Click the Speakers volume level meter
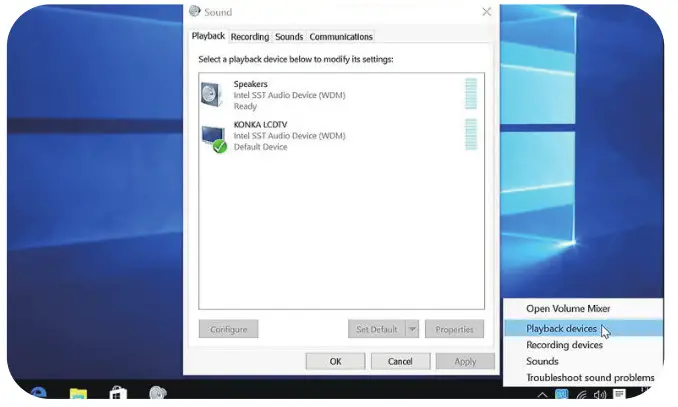678x407 pixels. click(x=471, y=93)
